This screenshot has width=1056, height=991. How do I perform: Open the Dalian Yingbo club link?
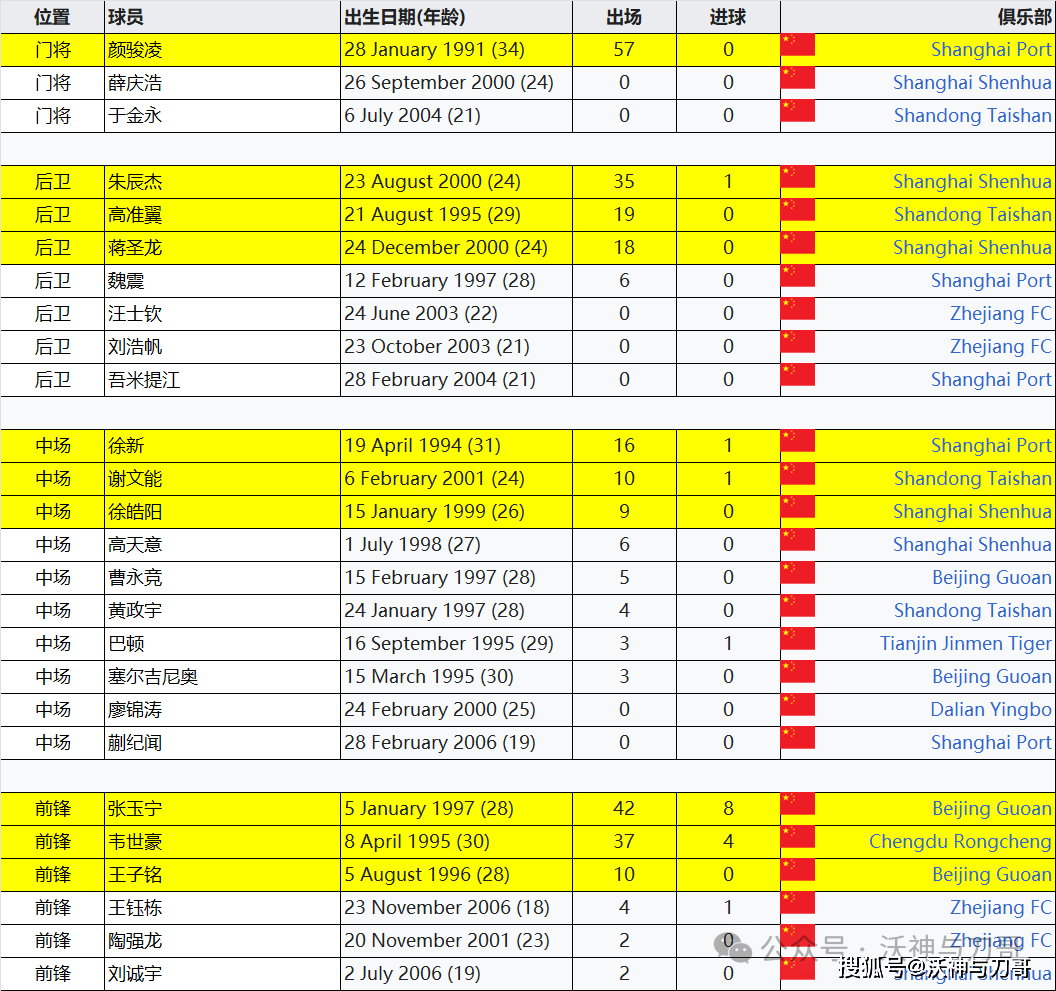pyautogui.click(x=991, y=710)
